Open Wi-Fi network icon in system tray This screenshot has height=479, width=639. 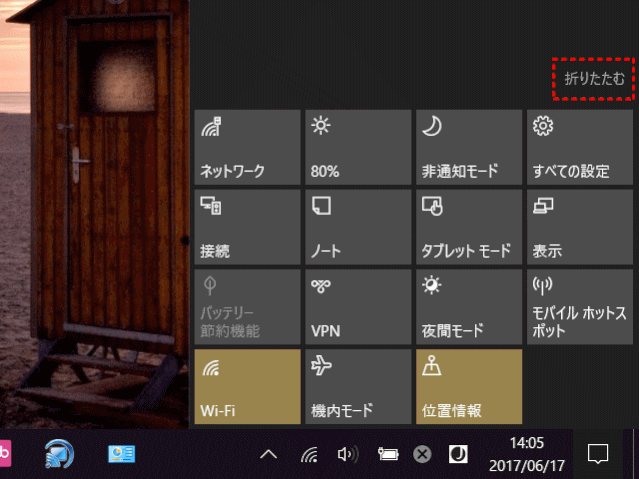point(309,454)
